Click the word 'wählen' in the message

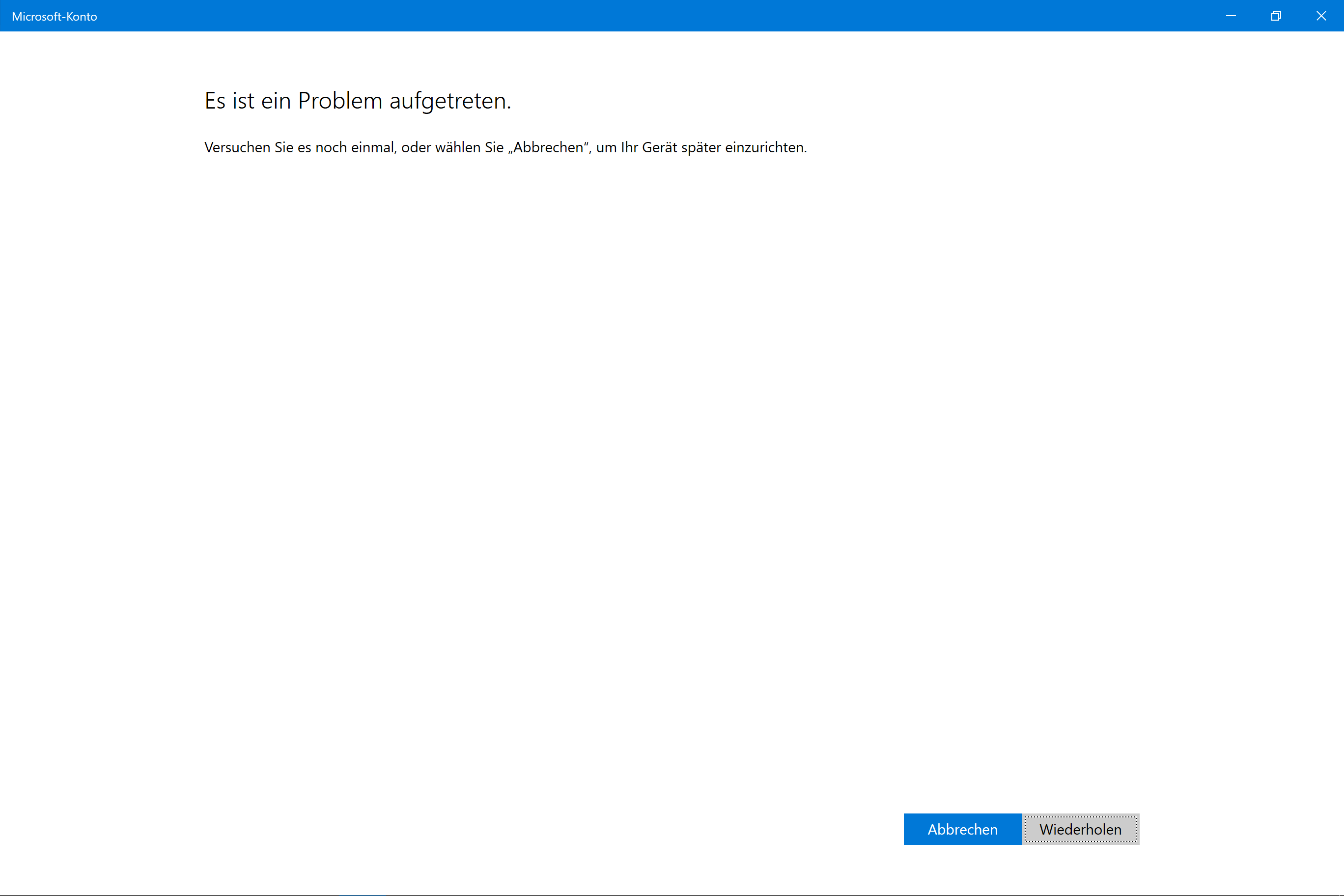[457, 147]
